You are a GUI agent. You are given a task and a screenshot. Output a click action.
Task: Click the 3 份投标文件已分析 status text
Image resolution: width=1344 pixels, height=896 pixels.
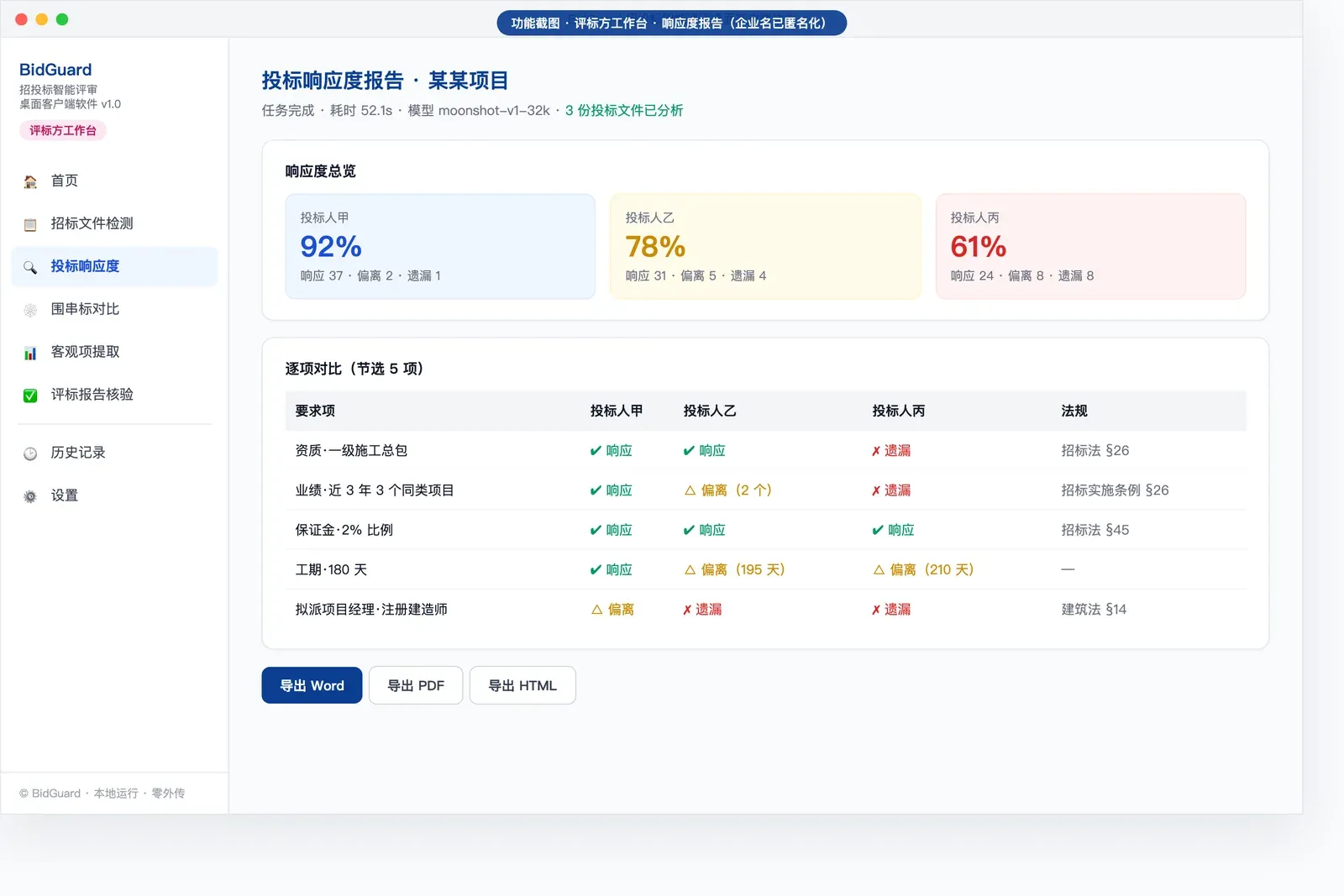click(x=624, y=110)
